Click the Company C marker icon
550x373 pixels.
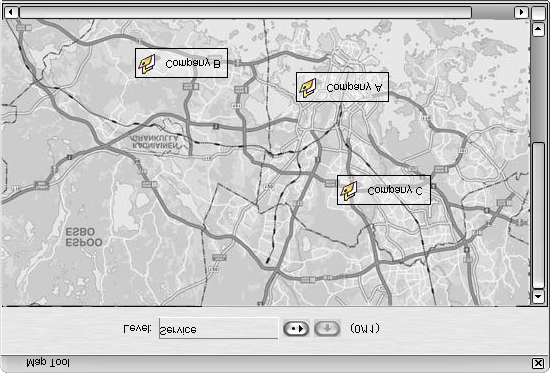(x=349, y=191)
